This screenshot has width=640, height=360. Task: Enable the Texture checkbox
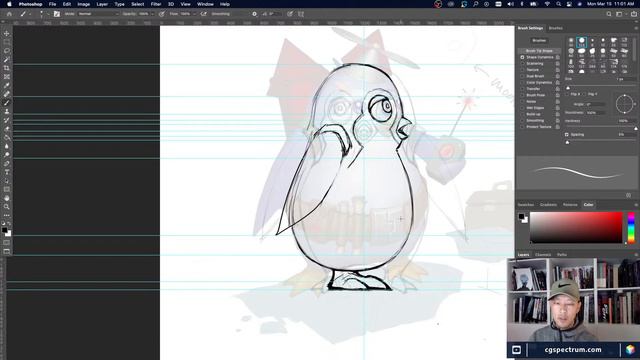(x=522, y=70)
